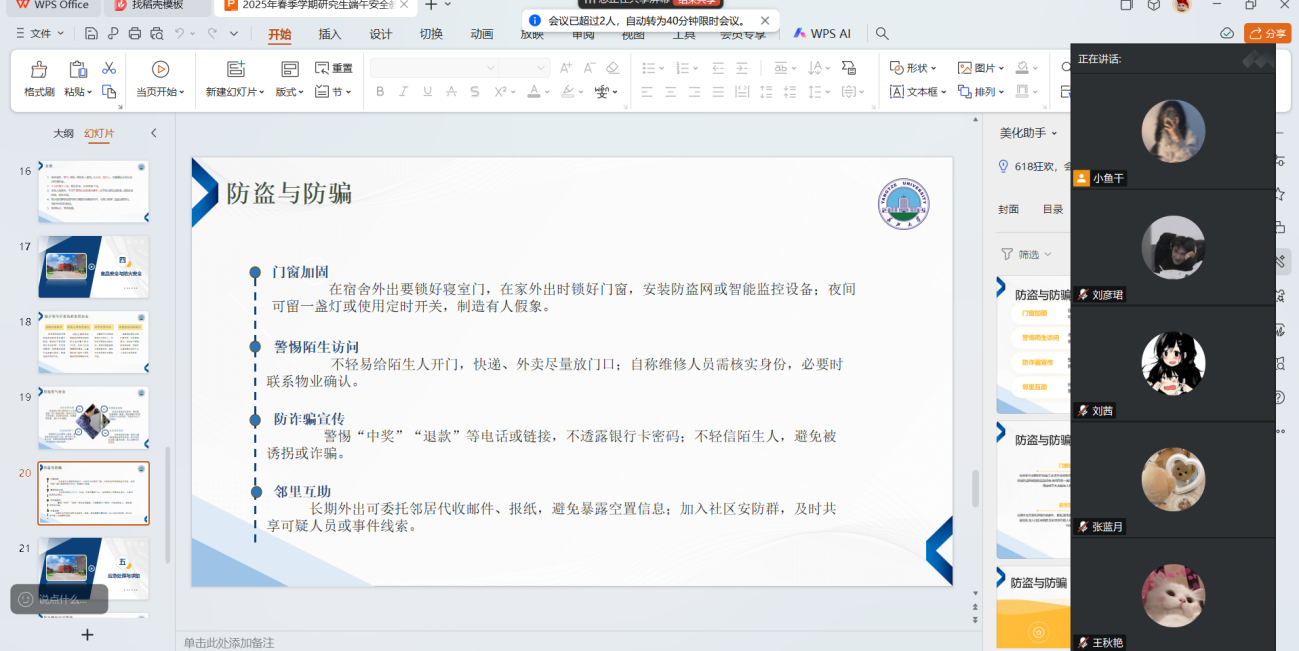1299x651 pixels.
Task: Click the Reset (重置) slide button
Action: pyautogui.click(x=334, y=68)
